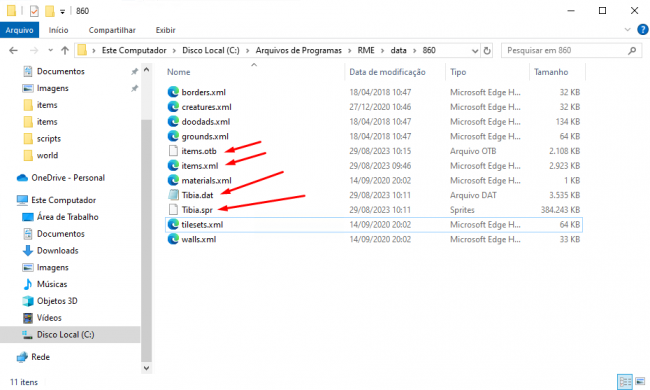Select the doodads.xml file icon

click(x=173, y=121)
